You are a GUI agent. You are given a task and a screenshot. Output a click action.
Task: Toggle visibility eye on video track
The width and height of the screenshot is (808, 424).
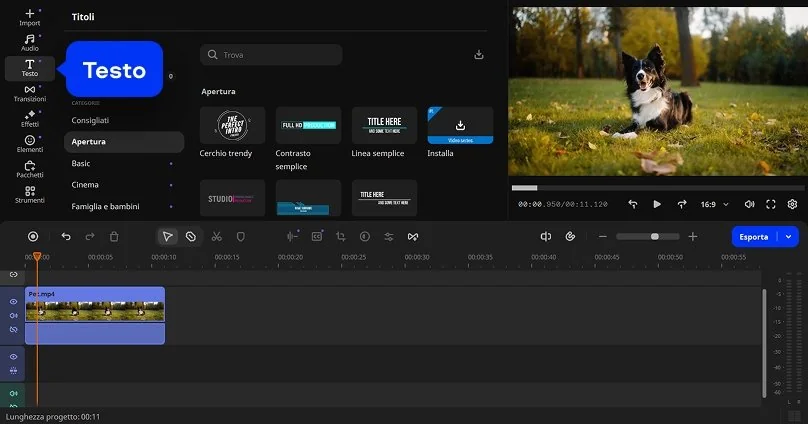(x=14, y=301)
